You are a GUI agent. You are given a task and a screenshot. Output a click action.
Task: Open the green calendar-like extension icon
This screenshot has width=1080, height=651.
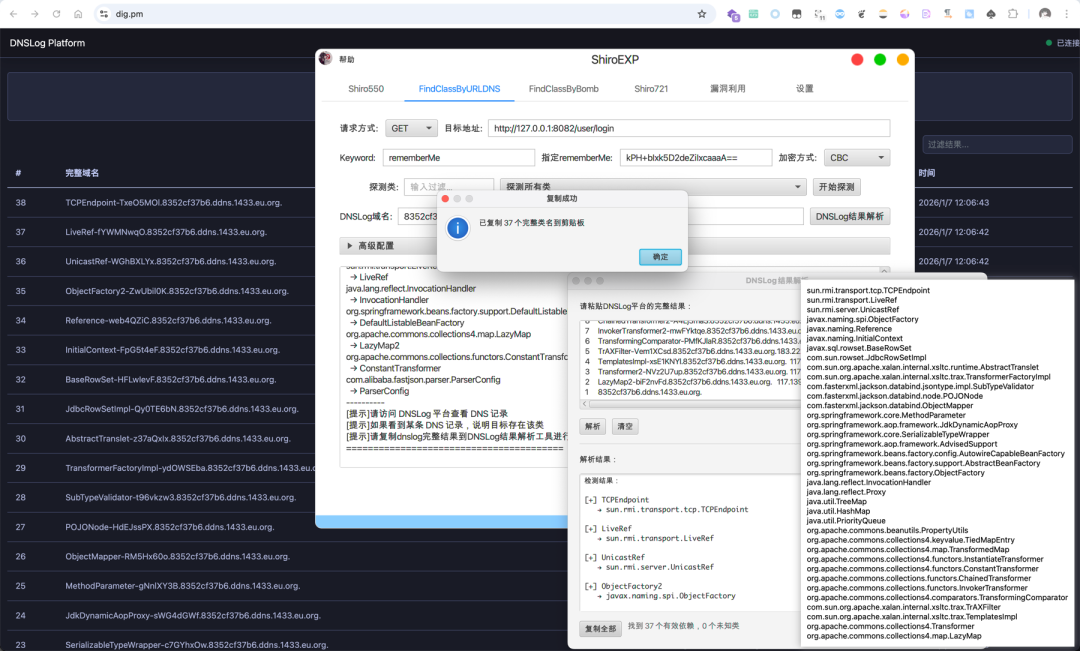point(754,14)
